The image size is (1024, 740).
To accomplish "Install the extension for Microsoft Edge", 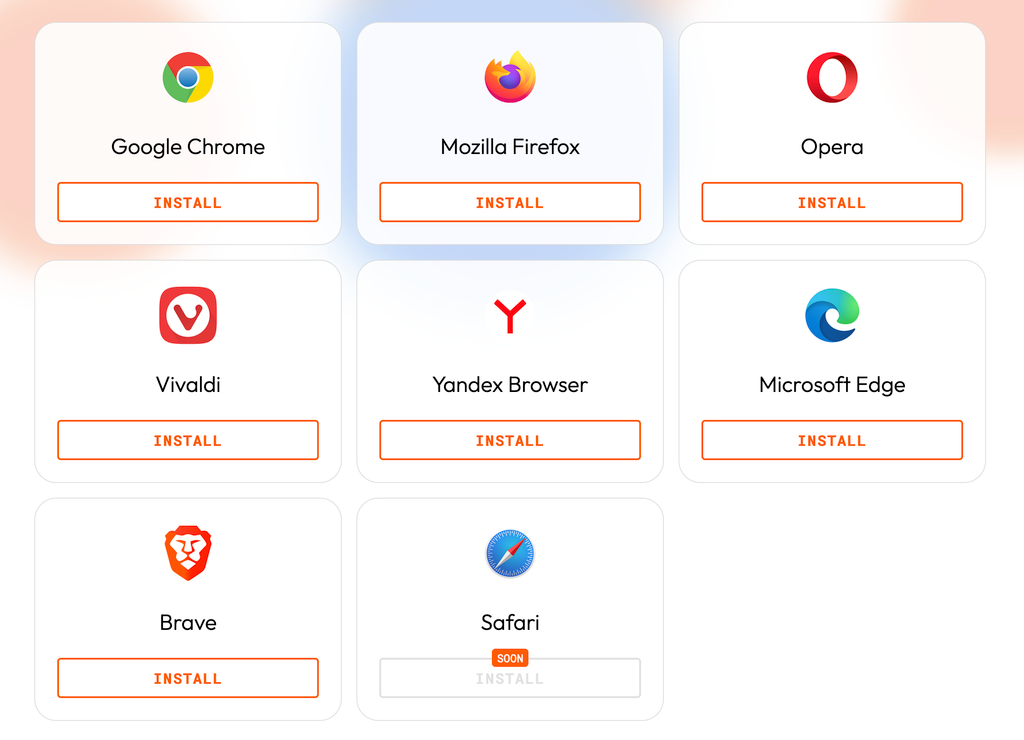I will (x=832, y=440).
